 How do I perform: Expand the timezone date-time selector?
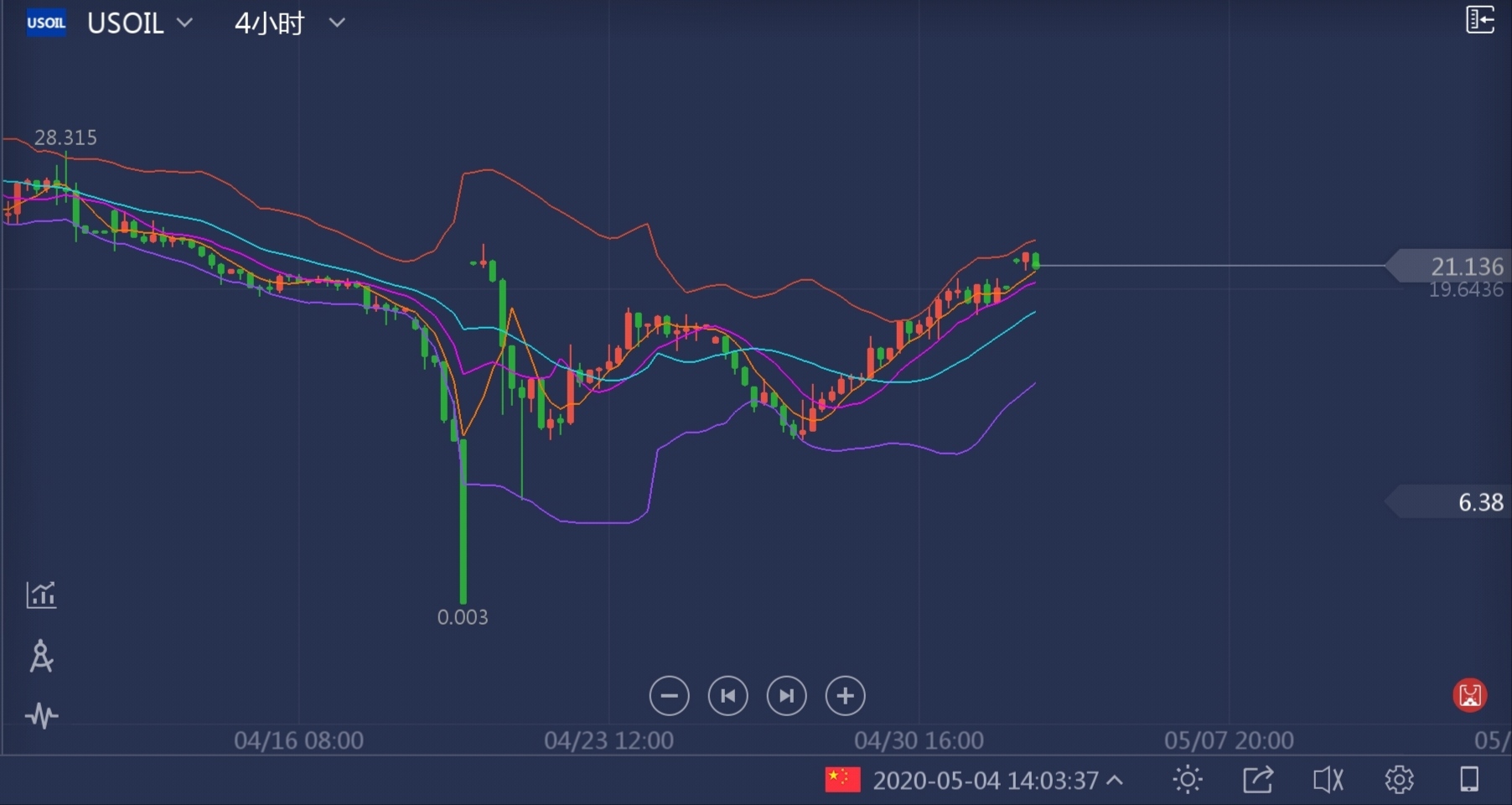point(997,781)
